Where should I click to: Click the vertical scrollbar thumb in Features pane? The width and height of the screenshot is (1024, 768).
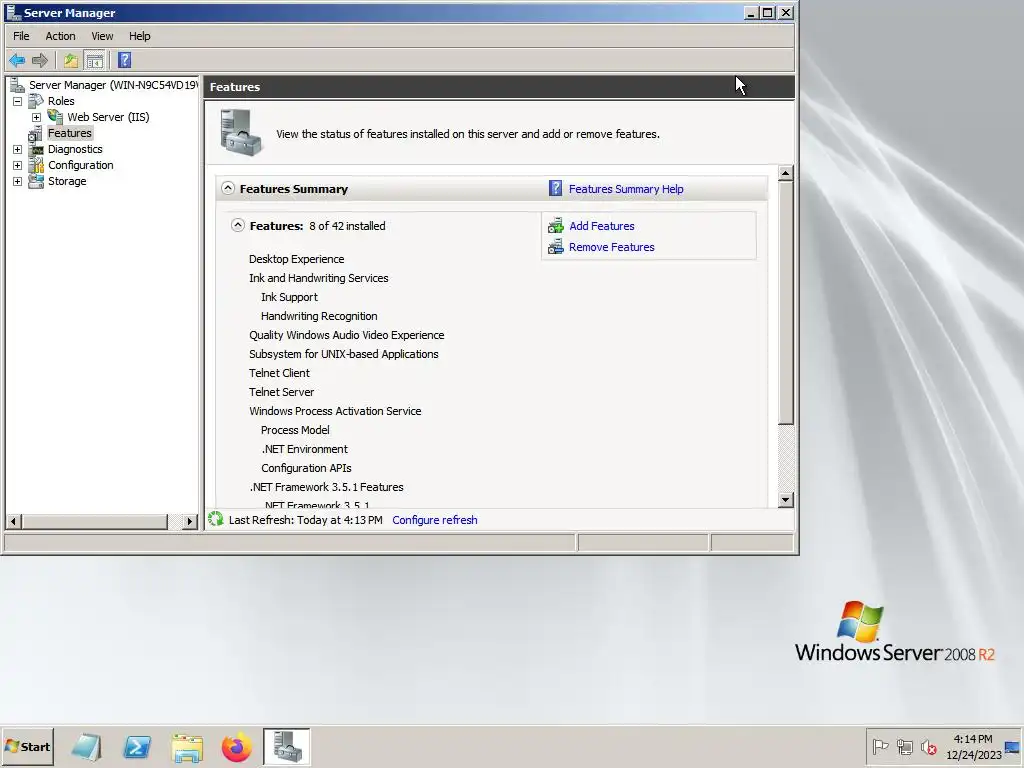point(786,303)
